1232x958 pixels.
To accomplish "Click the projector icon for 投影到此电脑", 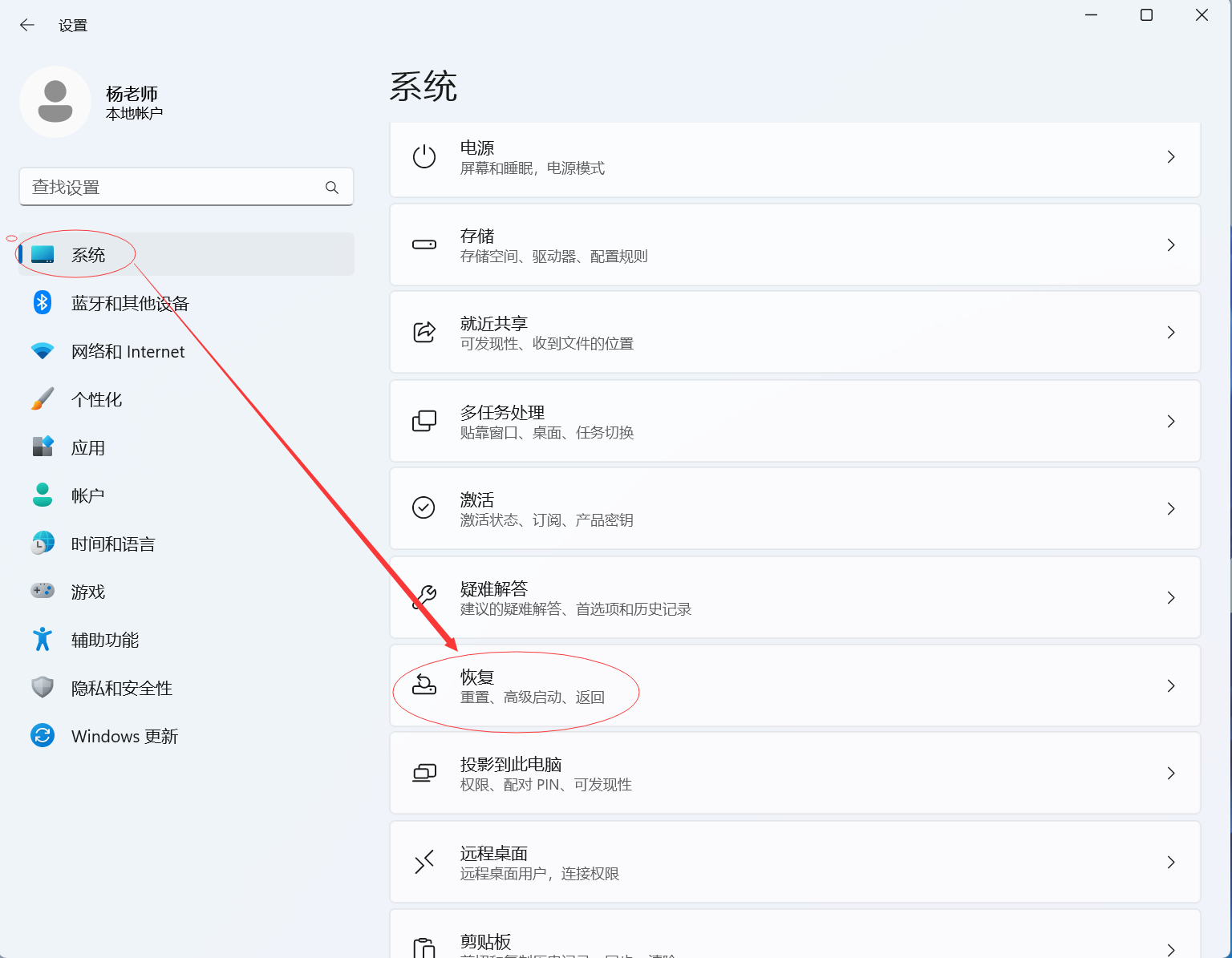I will click(424, 773).
